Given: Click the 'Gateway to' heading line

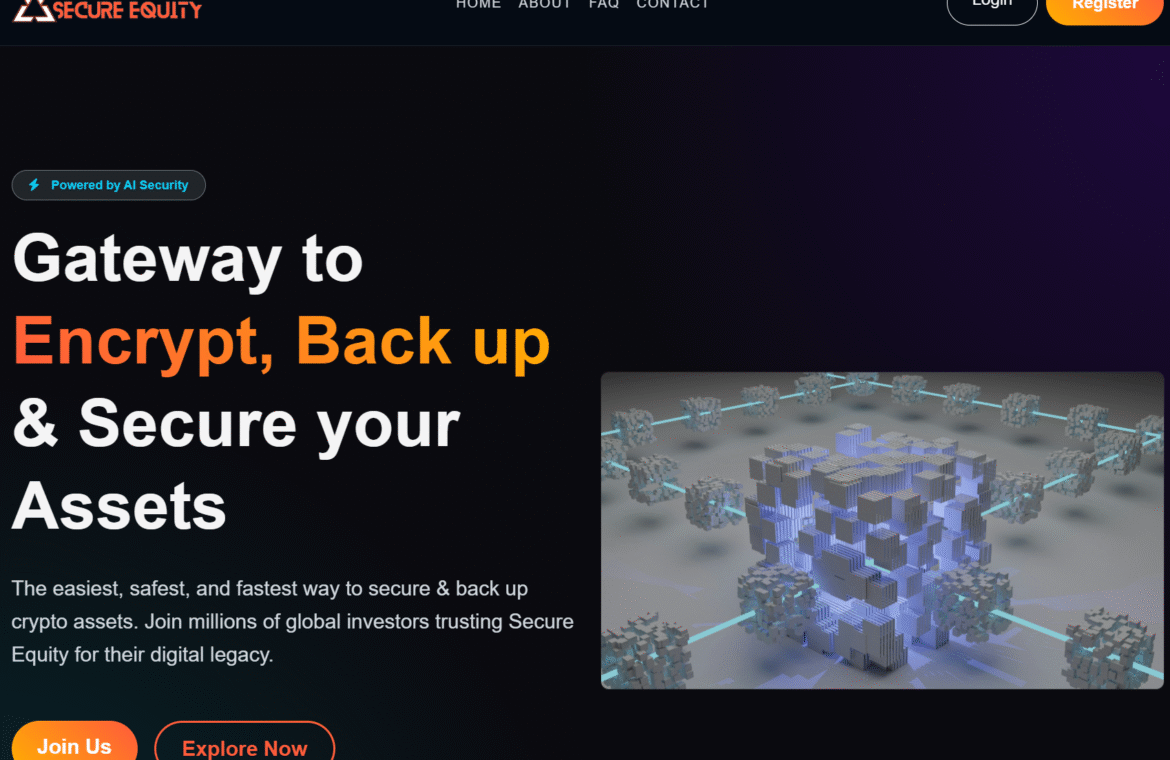Looking at the screenshot, I should coord(187,260).
